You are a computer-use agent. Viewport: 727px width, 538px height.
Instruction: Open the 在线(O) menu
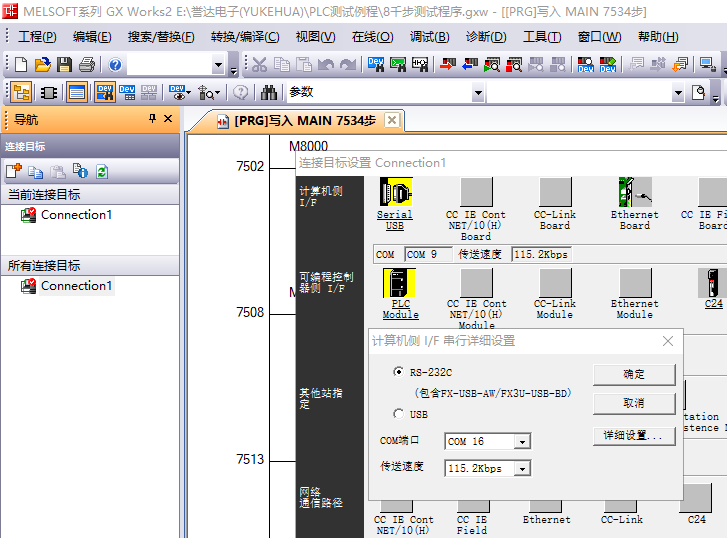coord(372,37)
